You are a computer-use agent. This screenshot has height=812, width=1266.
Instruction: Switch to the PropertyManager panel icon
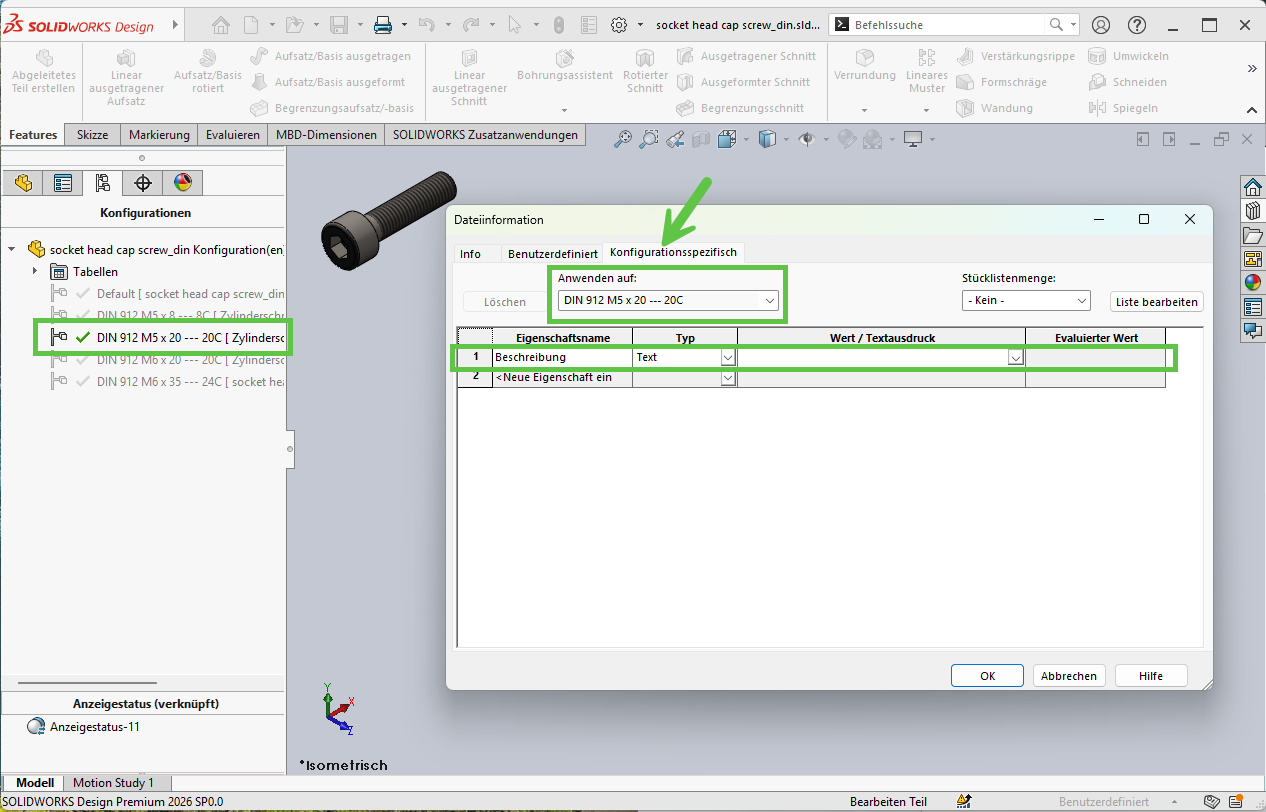[x=63, y=183]
